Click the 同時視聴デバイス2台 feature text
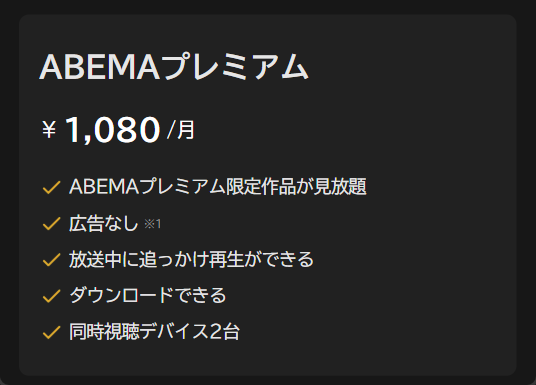This screenshot has height=385, width=536. (154, 332)
